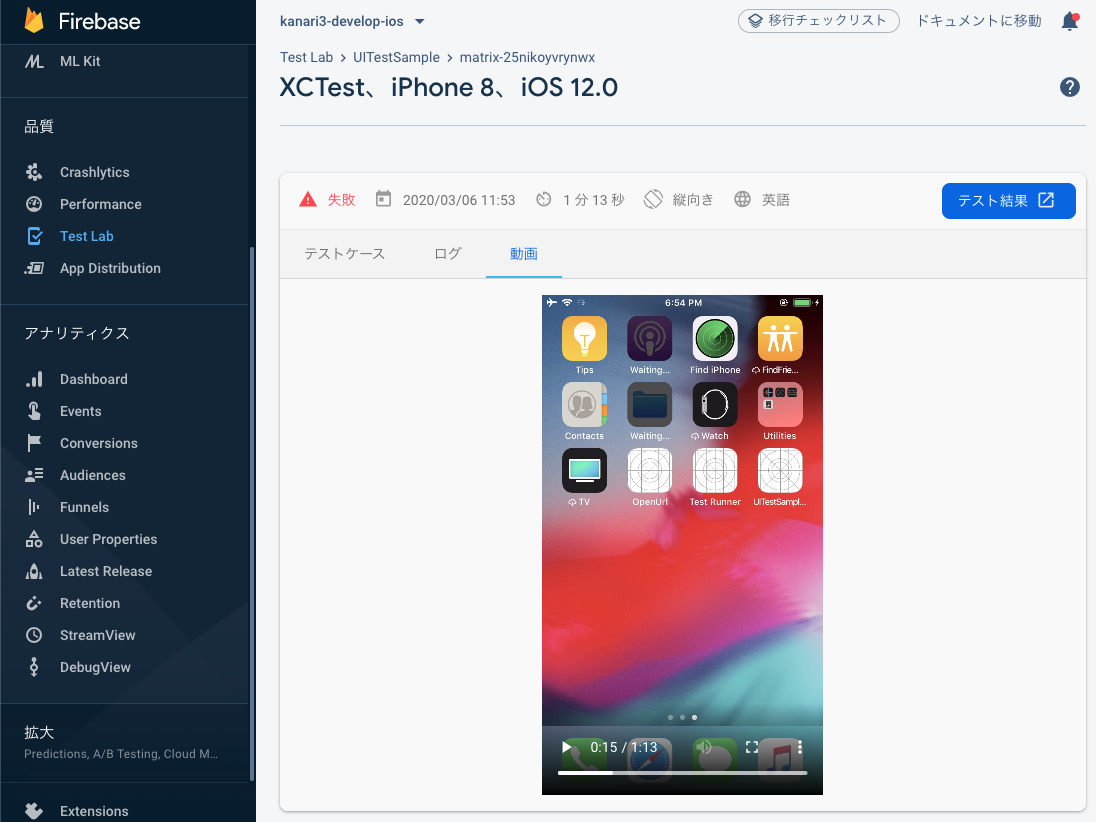
Task: Click テスト結果 button
Action: (x=1008, y=201)
